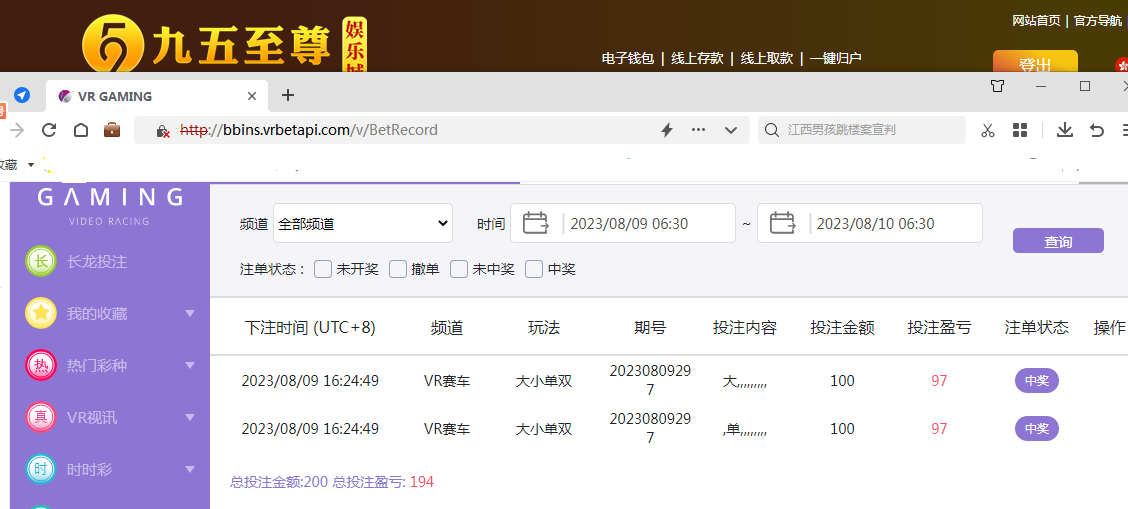Open 长龙投注 in the sidebar

(96, 262)
